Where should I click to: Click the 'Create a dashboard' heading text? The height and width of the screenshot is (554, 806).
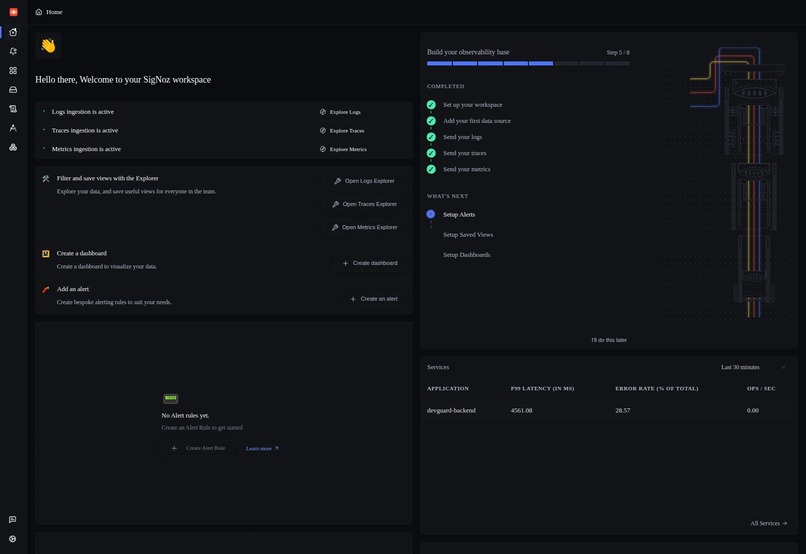coord(82,253)
